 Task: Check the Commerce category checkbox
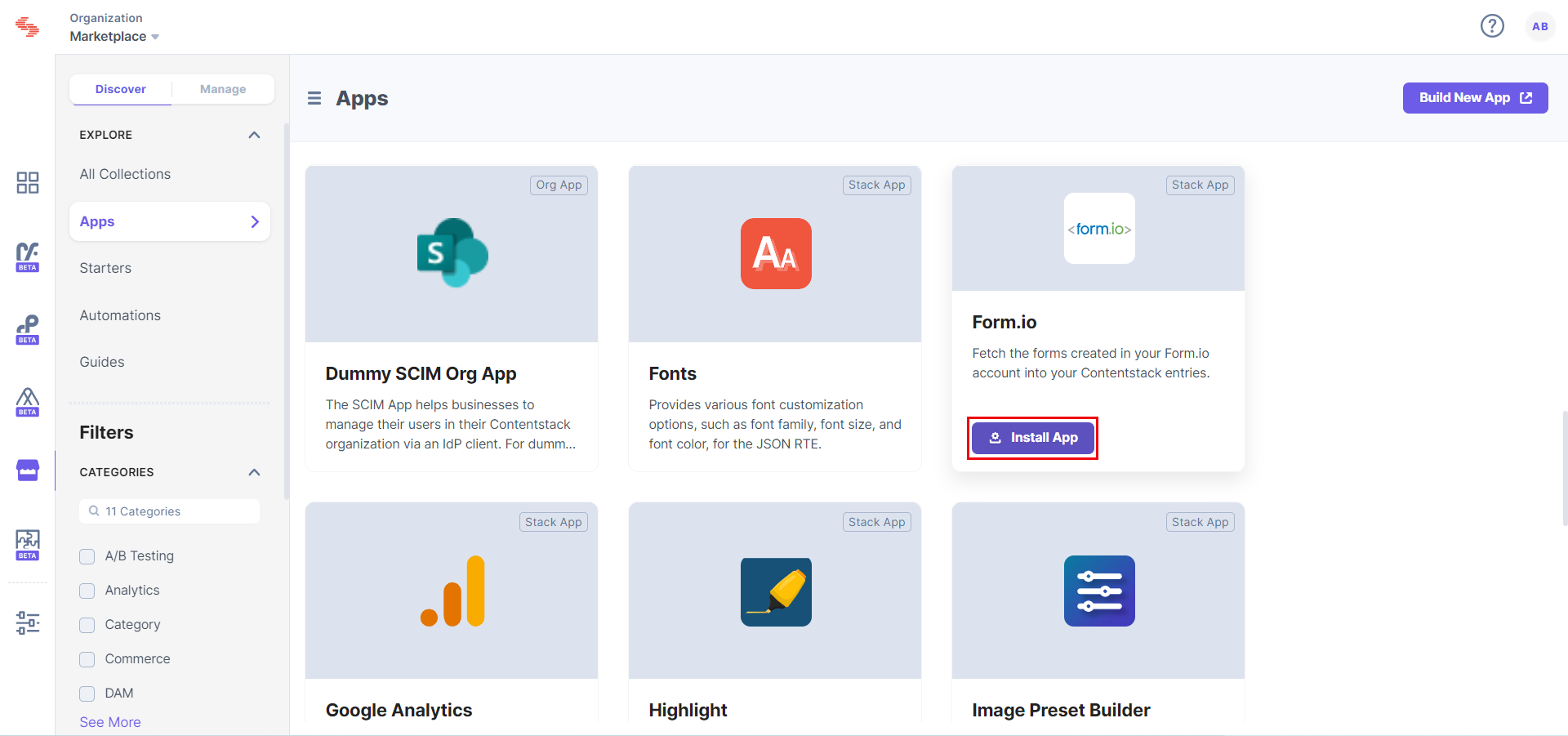(87, 659)
